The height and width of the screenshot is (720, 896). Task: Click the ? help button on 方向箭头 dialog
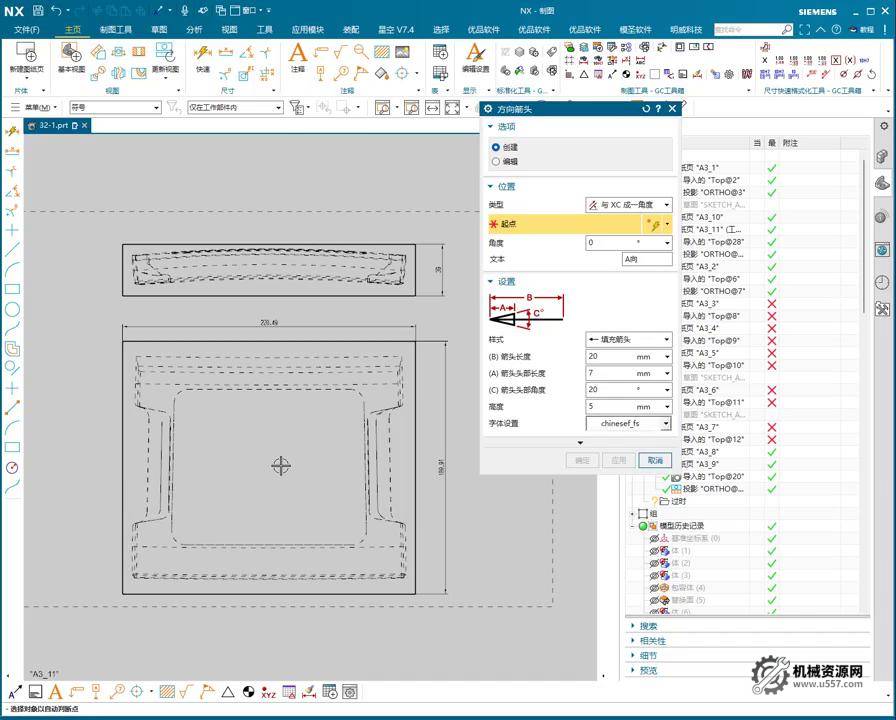658,109
